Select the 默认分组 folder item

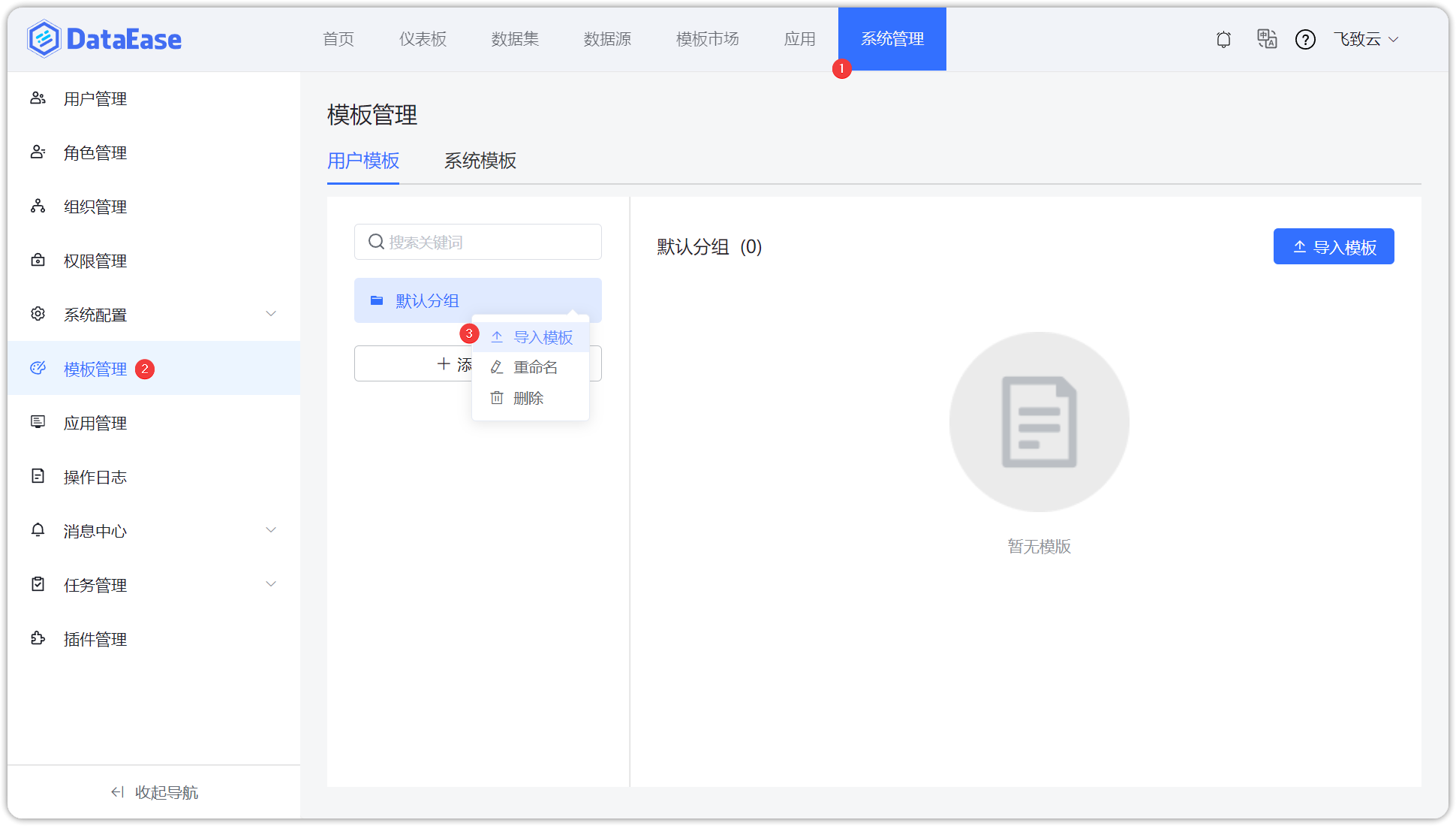coord(478,300)
